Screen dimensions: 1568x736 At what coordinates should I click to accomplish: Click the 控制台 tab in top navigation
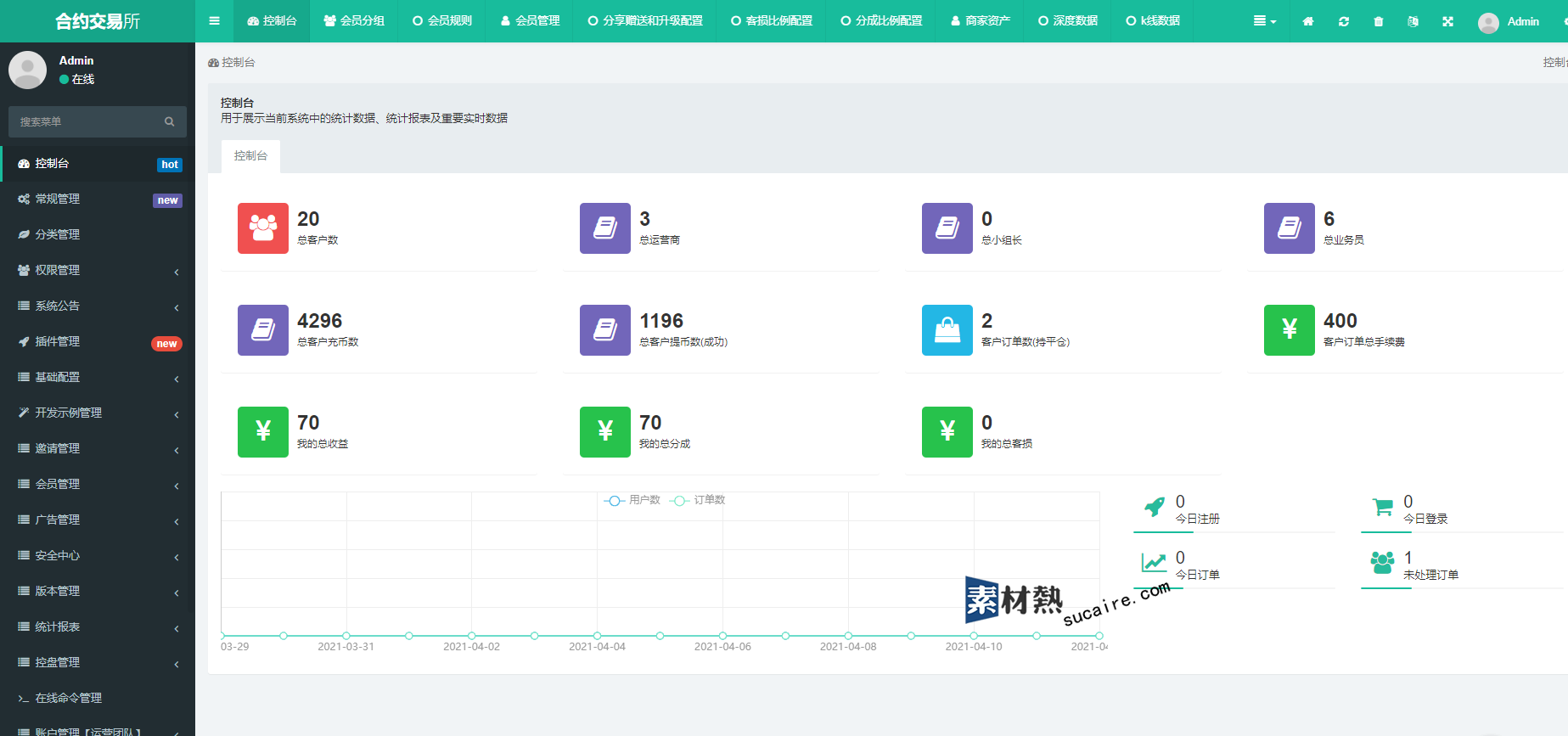272,21
